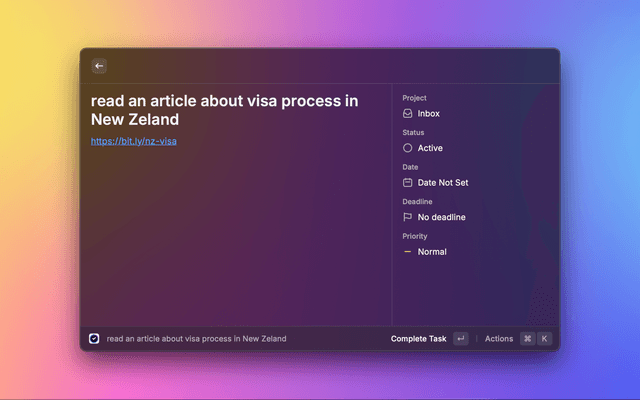
Task: Click the back arrow button
Action: click(x=99, y=66)
